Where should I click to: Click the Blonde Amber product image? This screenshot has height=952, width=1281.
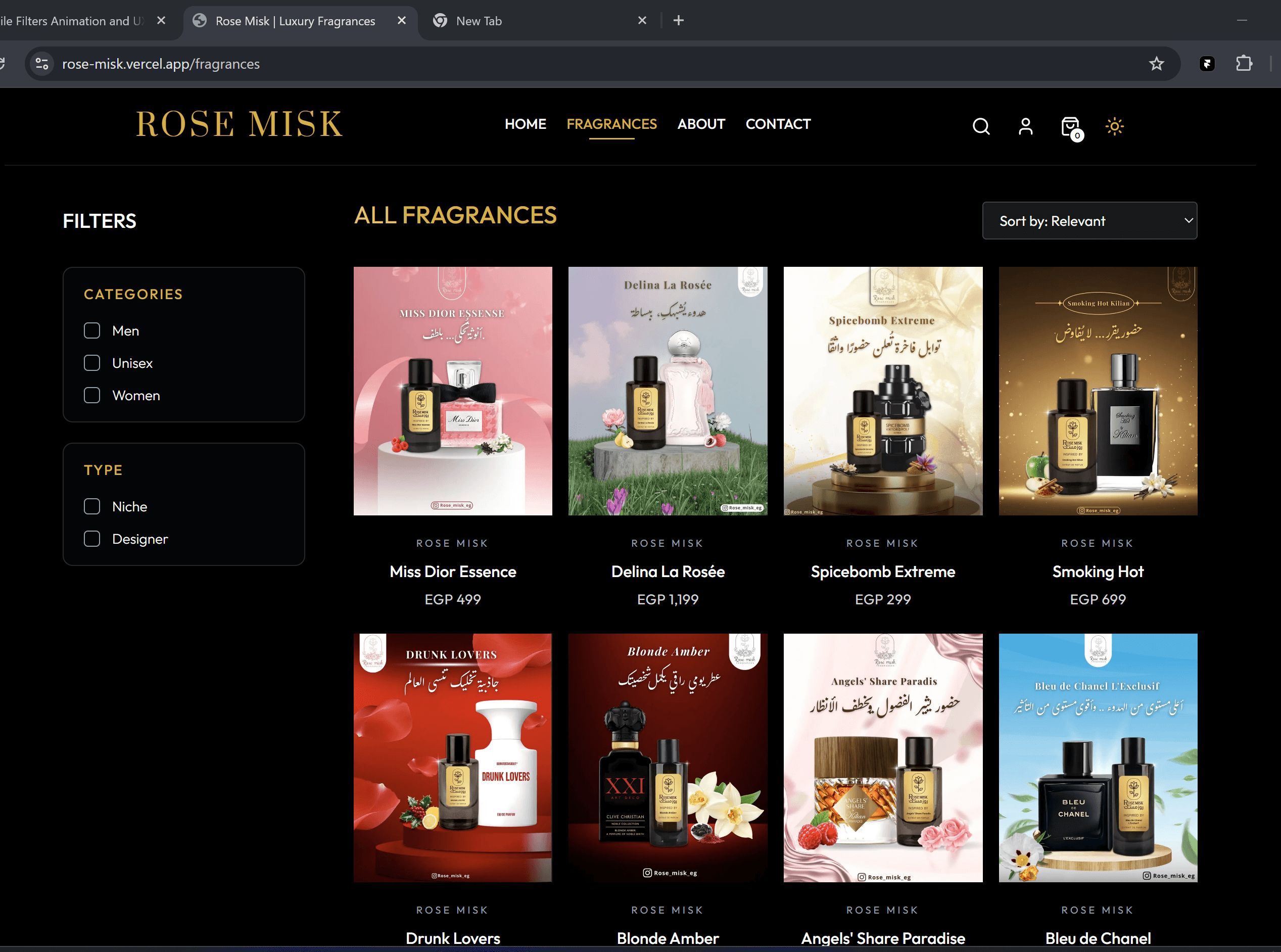pyautogui.click(x=668, y=758)
